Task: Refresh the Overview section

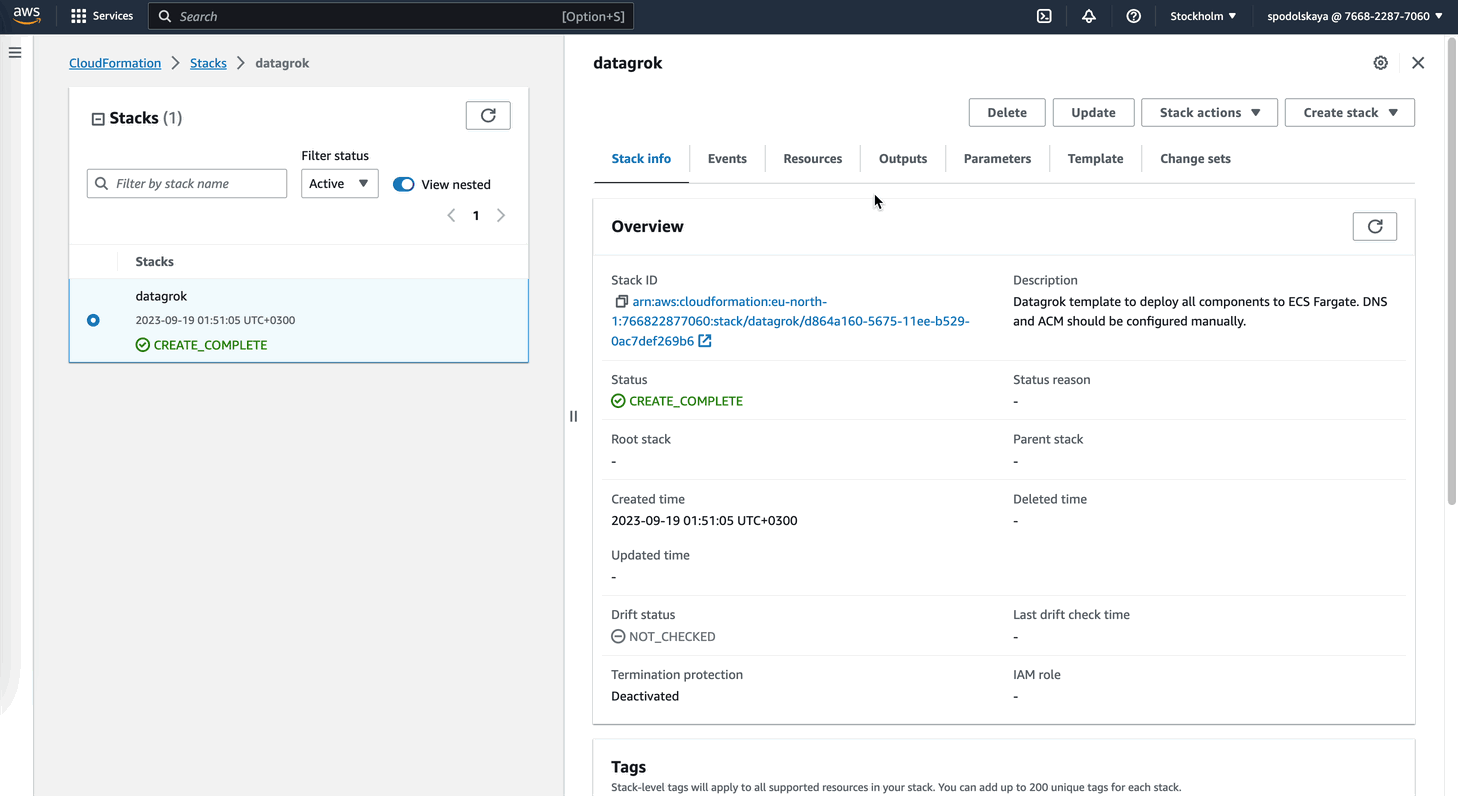Action: tap(1375, 226)
